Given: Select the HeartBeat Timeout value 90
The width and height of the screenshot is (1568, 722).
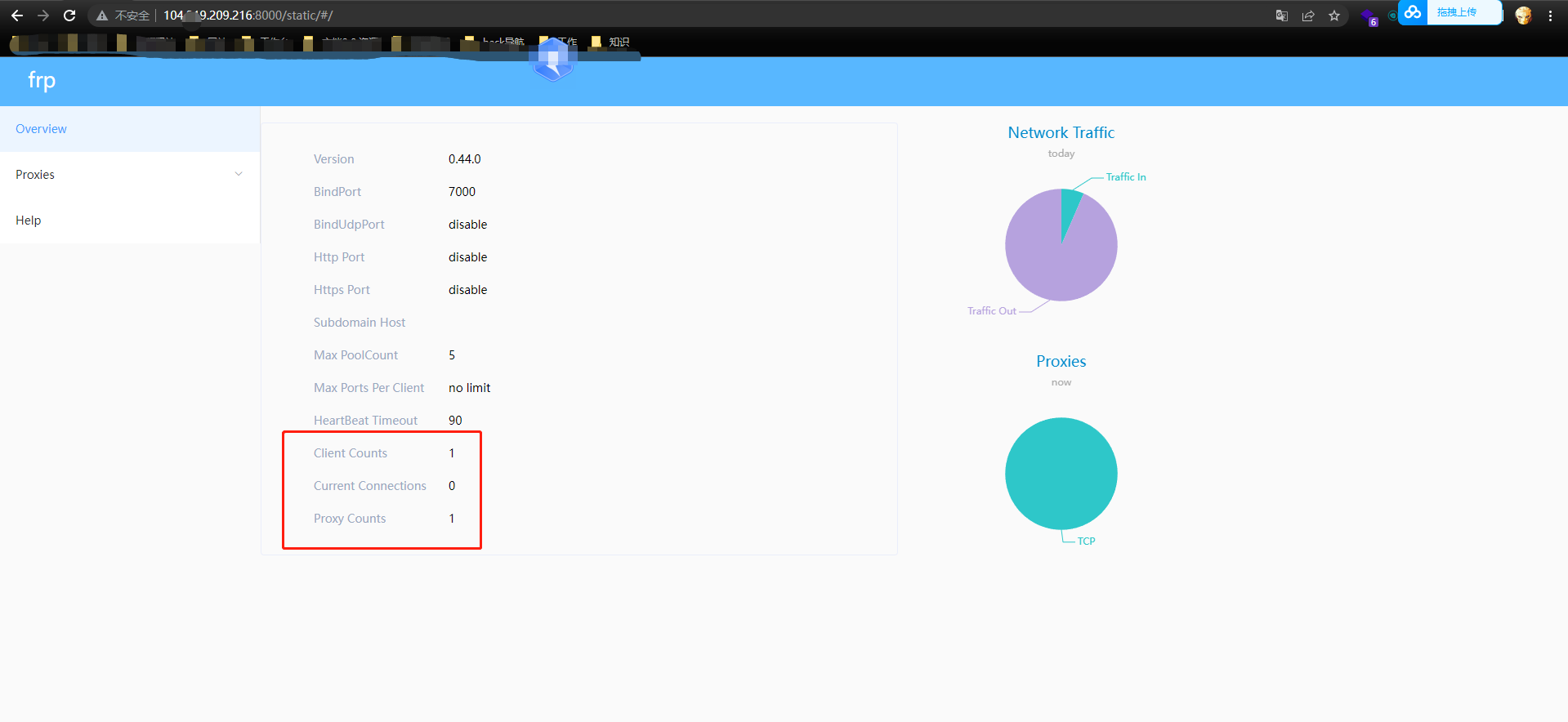Looking at the screenshot, I should coord(455,421).
